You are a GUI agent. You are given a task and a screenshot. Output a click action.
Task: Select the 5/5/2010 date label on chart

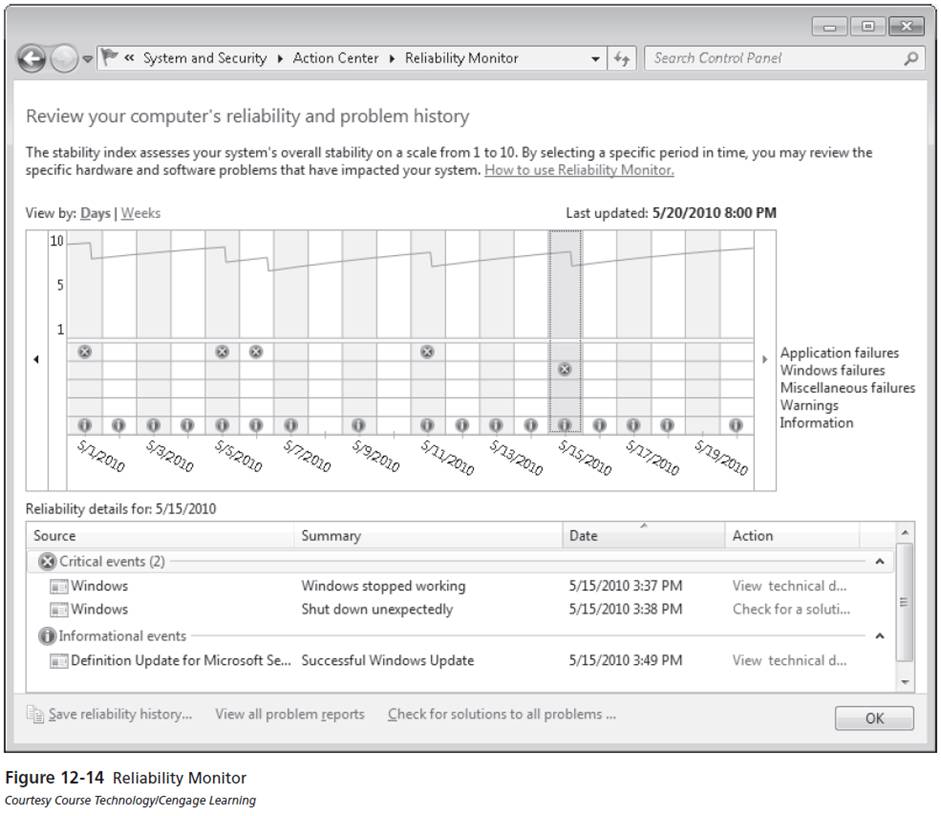pos(239,456)
